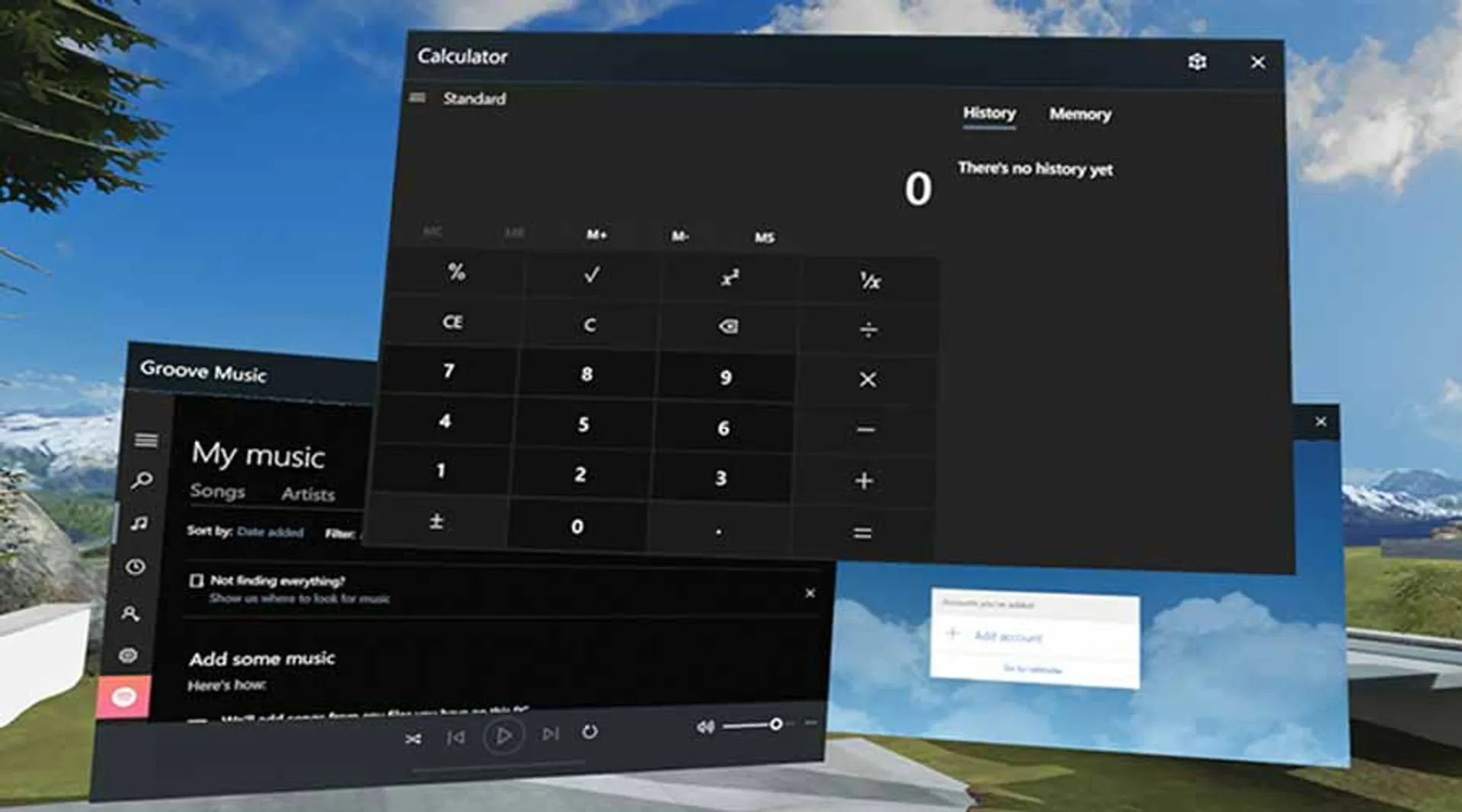Click the Play button in Groove Music
Image resolution: width=1462 pixels, height=812 pixels.
click(x=503, y=736)
